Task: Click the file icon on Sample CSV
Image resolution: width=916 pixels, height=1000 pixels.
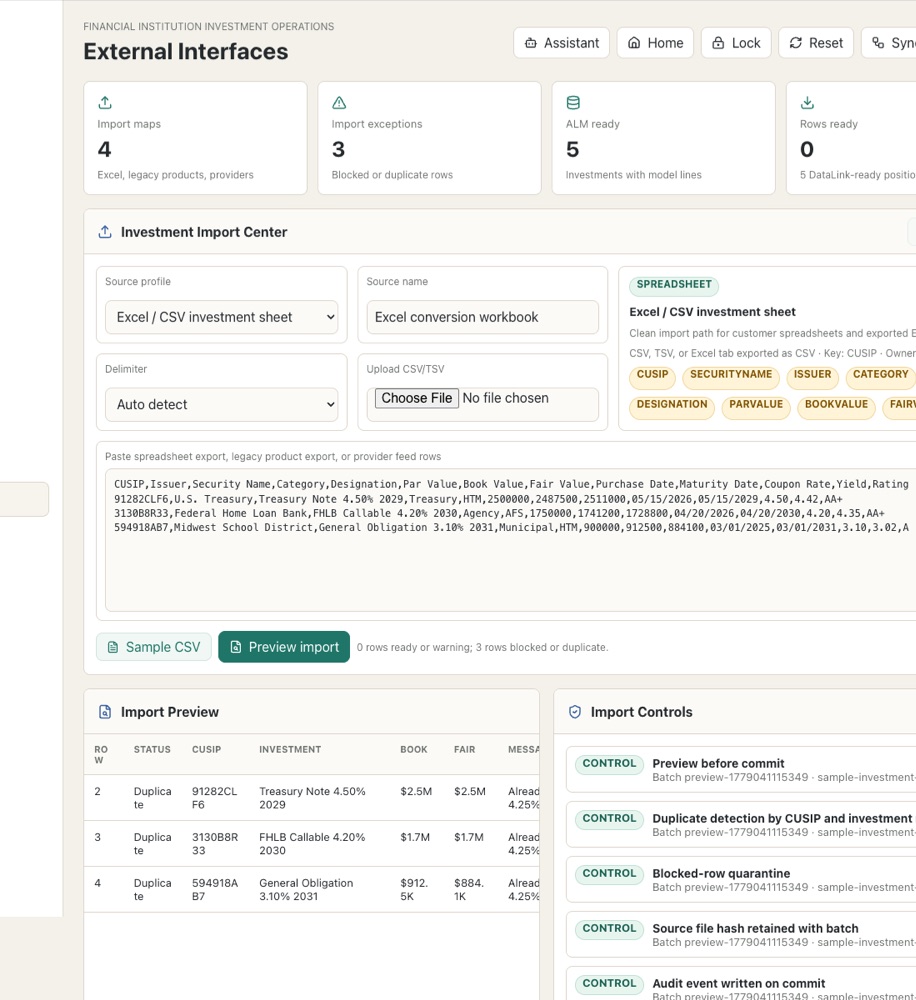Action: pyautogui.click(x=113, y=647)
